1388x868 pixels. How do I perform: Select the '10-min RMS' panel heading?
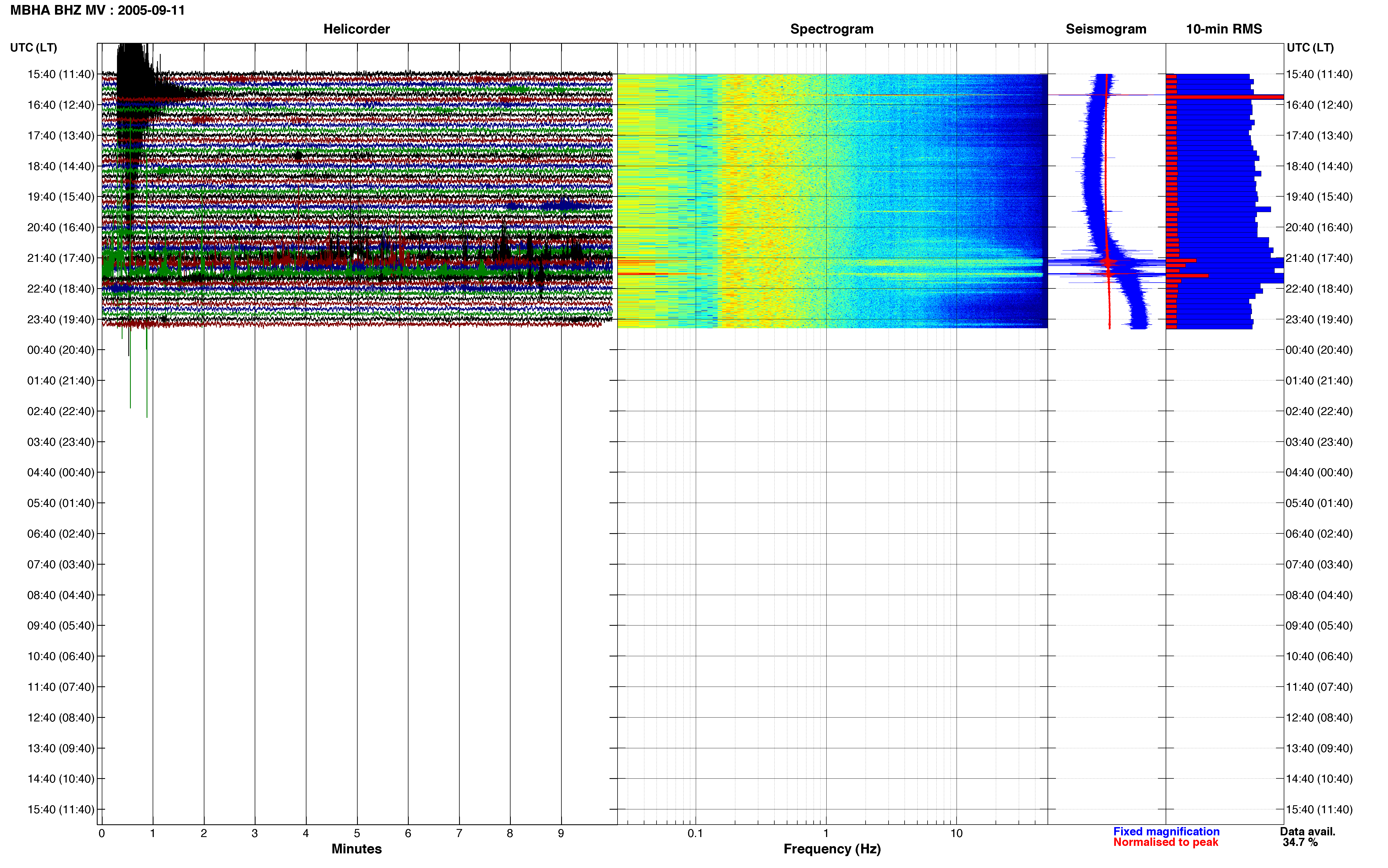[1224, 29]
